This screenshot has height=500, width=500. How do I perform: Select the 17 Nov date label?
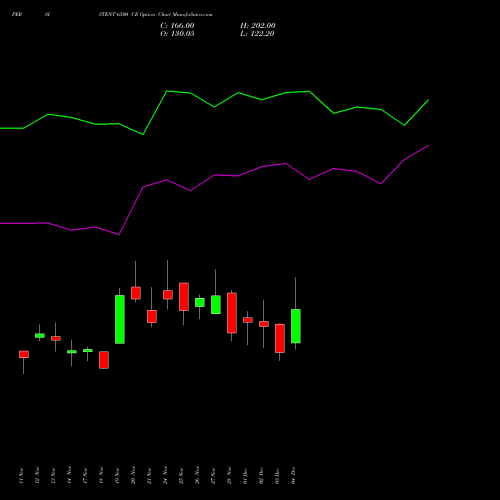85,475
